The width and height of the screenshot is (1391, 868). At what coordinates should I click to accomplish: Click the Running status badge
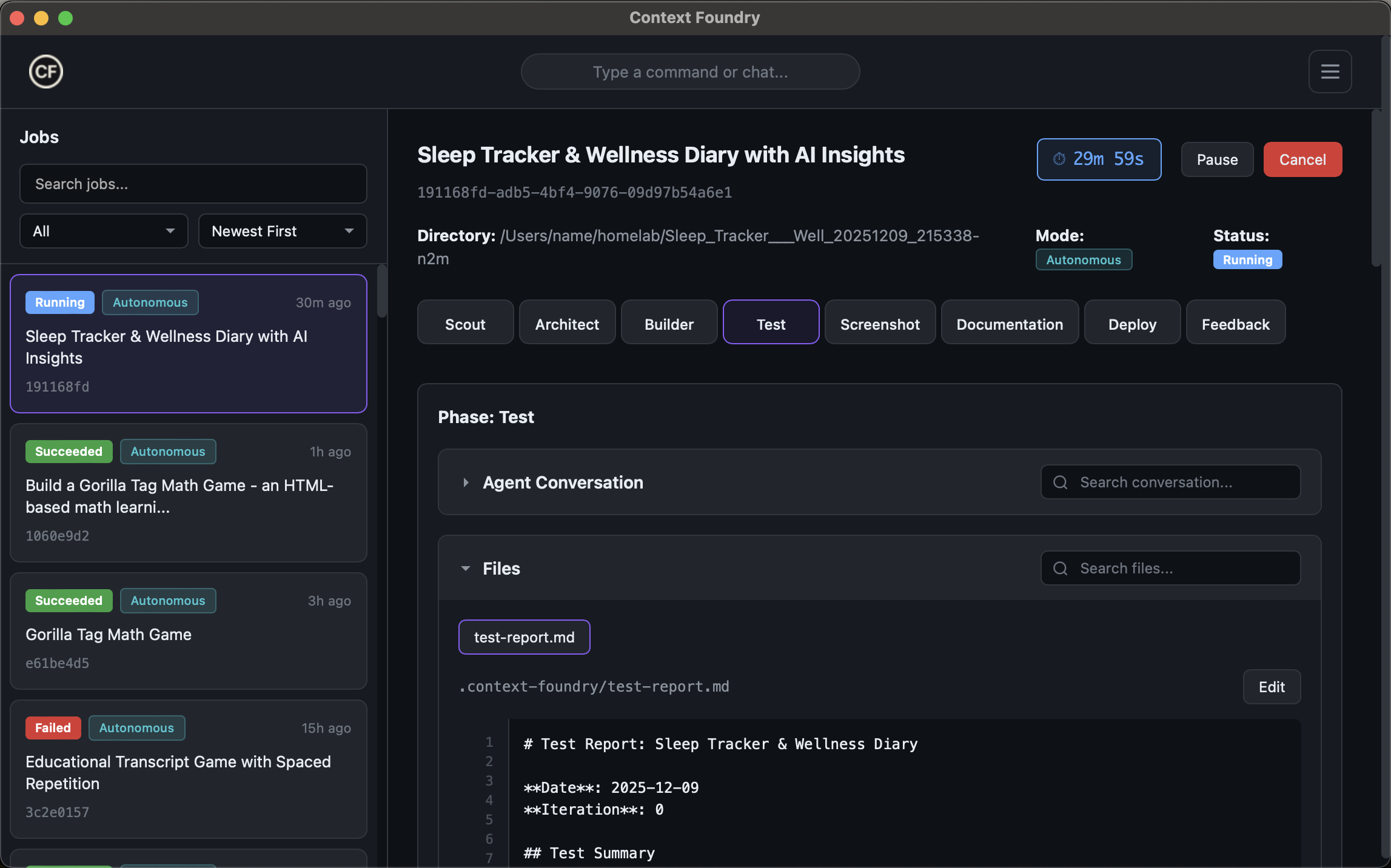[x=1247, y=259]
